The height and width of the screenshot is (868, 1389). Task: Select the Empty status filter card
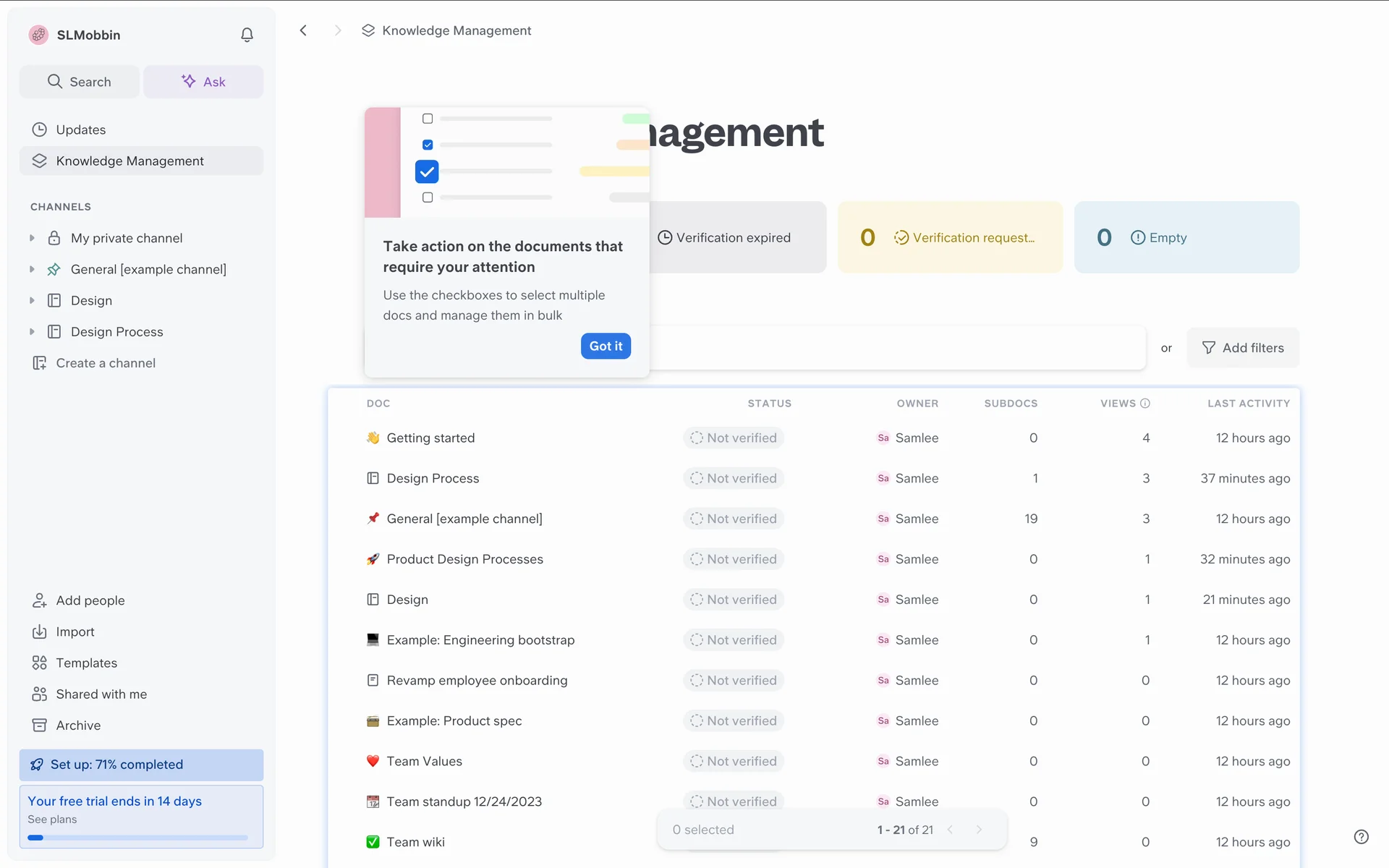tap(1186, 237)
